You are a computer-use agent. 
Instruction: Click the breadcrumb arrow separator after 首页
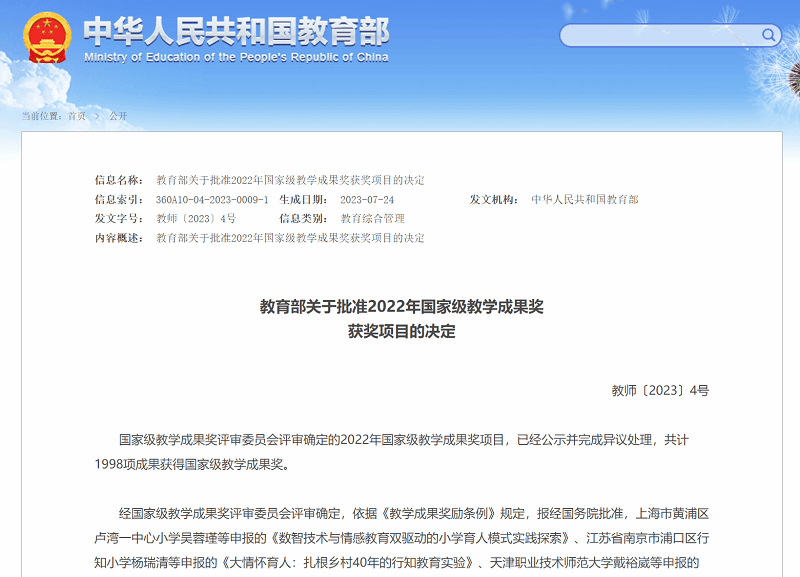pos(97,116)
